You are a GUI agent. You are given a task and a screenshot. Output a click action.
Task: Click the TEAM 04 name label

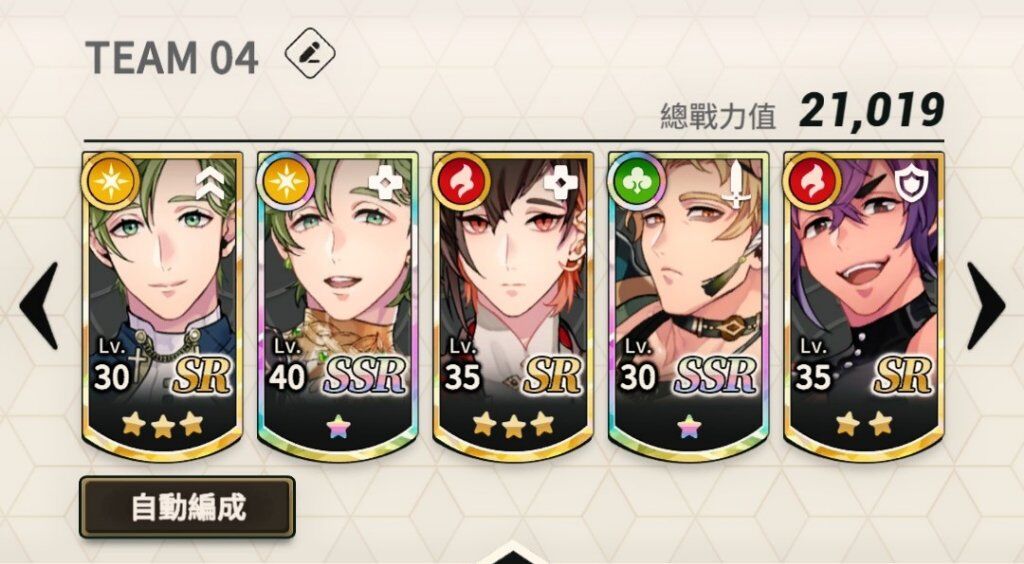point(172,57)
